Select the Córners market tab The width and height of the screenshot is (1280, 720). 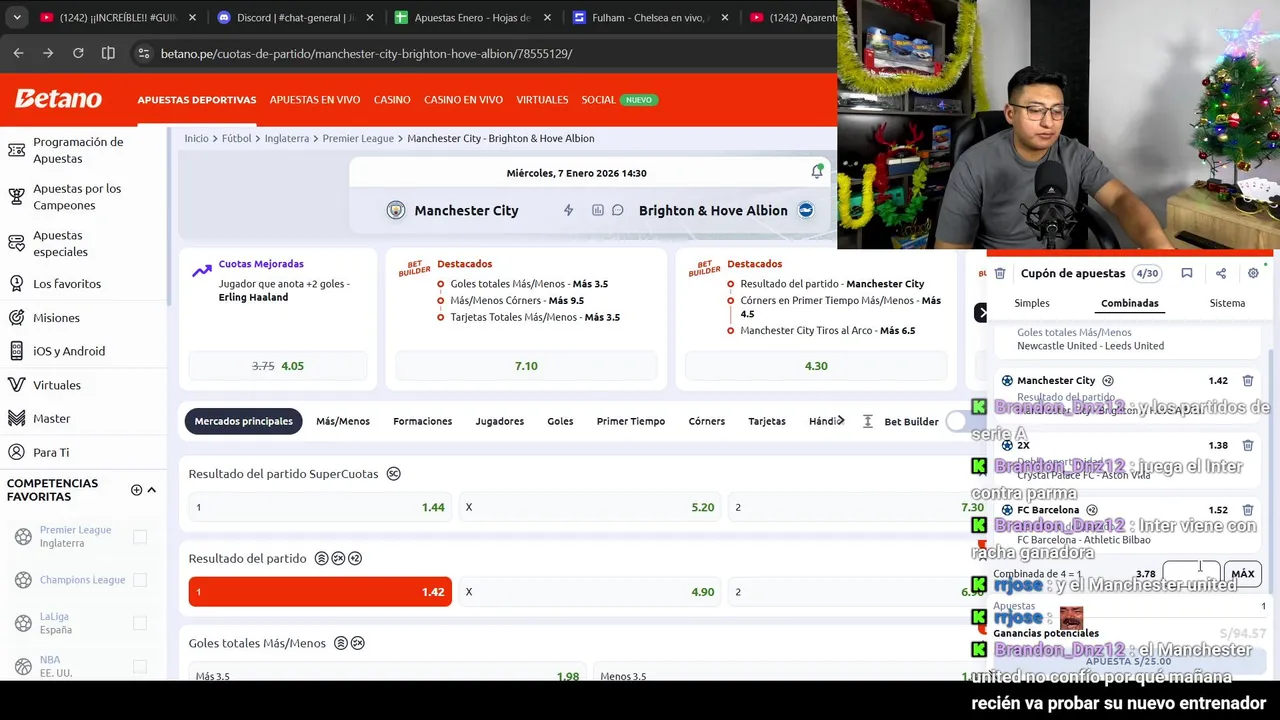(x=707, y=421)
